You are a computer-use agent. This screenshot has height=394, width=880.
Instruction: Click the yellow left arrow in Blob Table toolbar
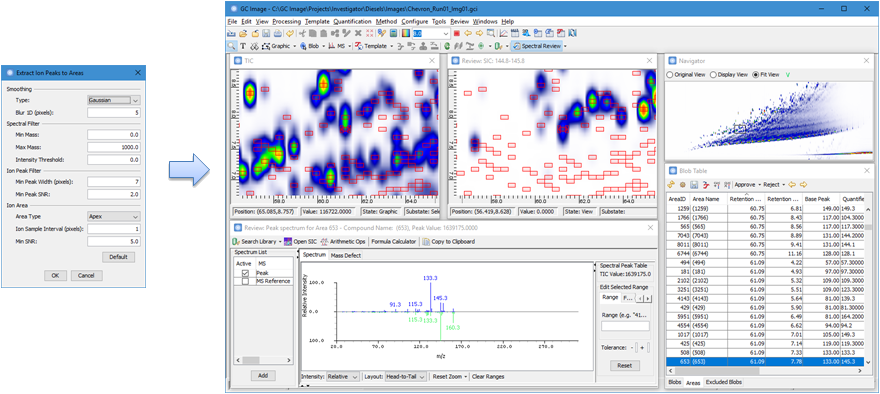[x=792, y=184]
